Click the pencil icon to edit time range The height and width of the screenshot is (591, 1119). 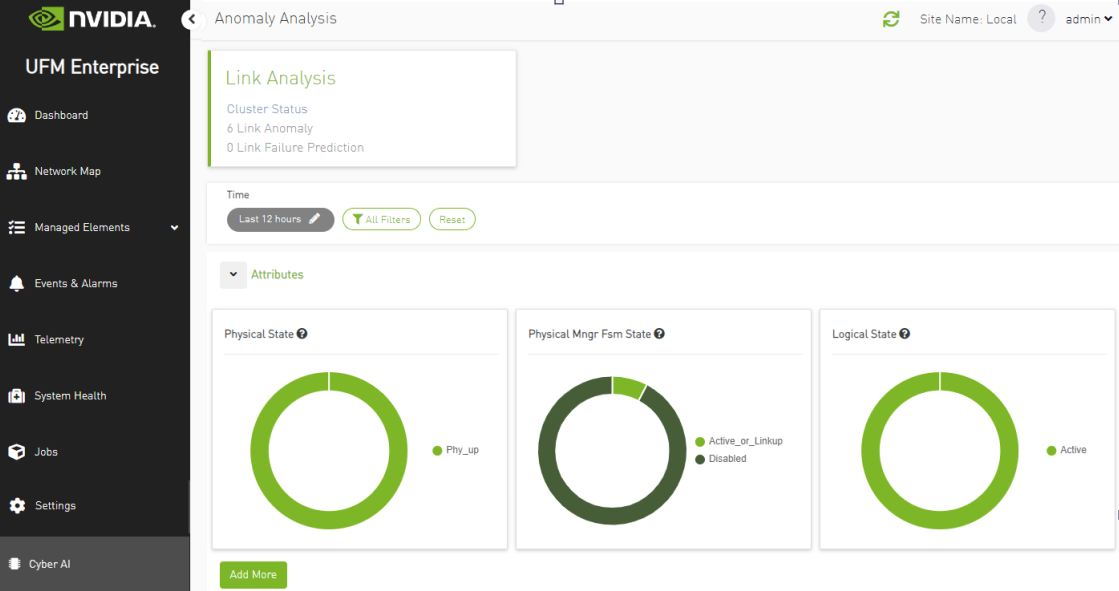[x=315, y=219]
